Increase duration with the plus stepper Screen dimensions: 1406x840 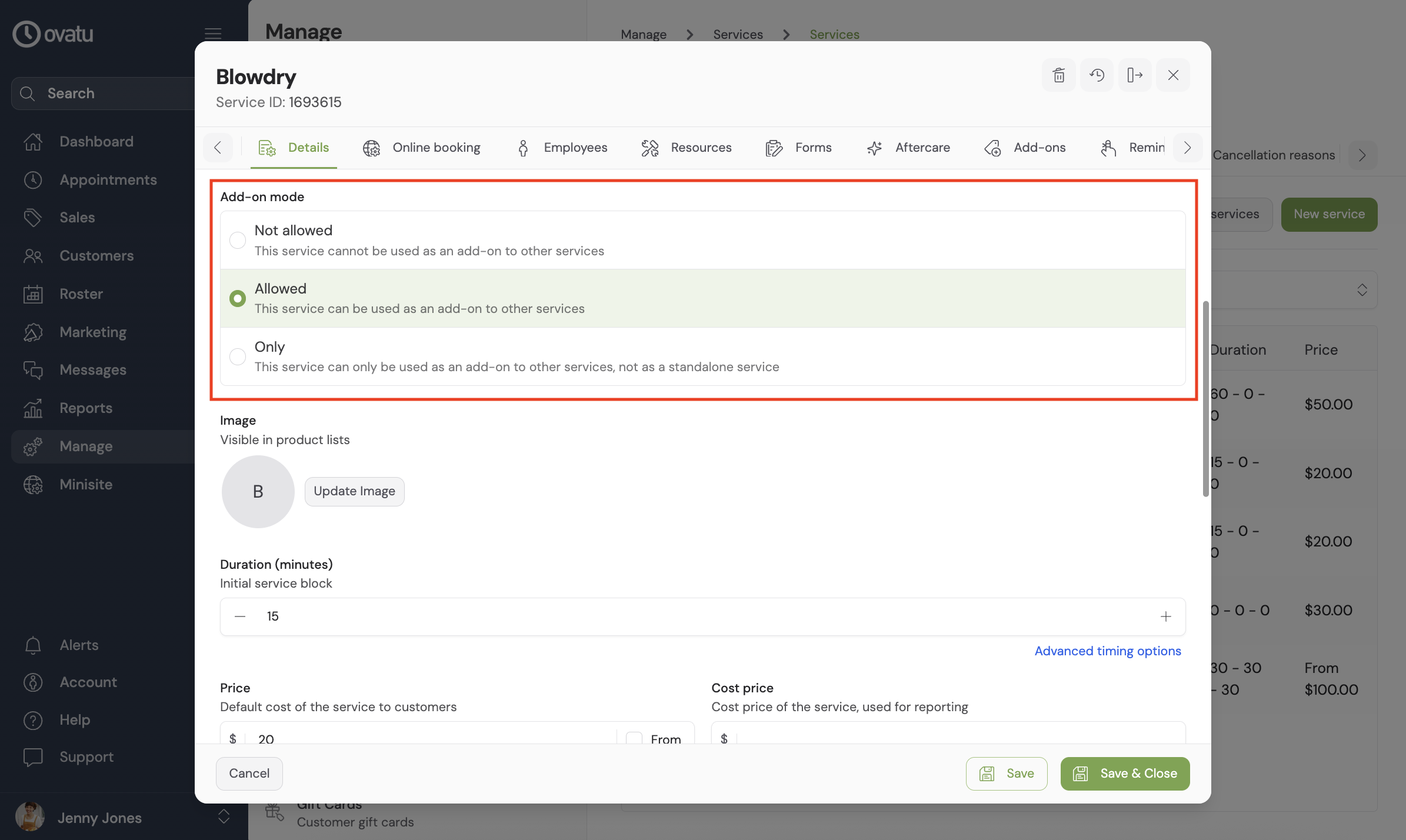pyautogui.click(x=1165, y=616)
